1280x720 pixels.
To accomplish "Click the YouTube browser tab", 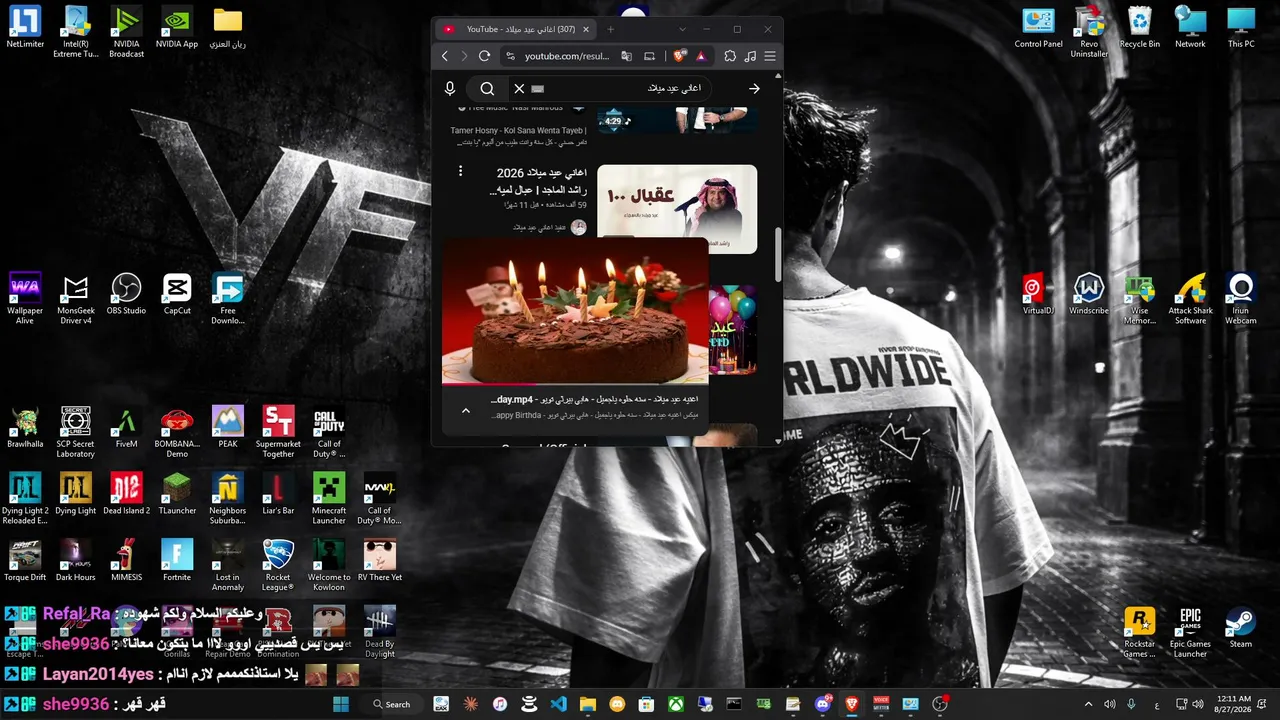I will pyautogui.click(x=518, y=29).
